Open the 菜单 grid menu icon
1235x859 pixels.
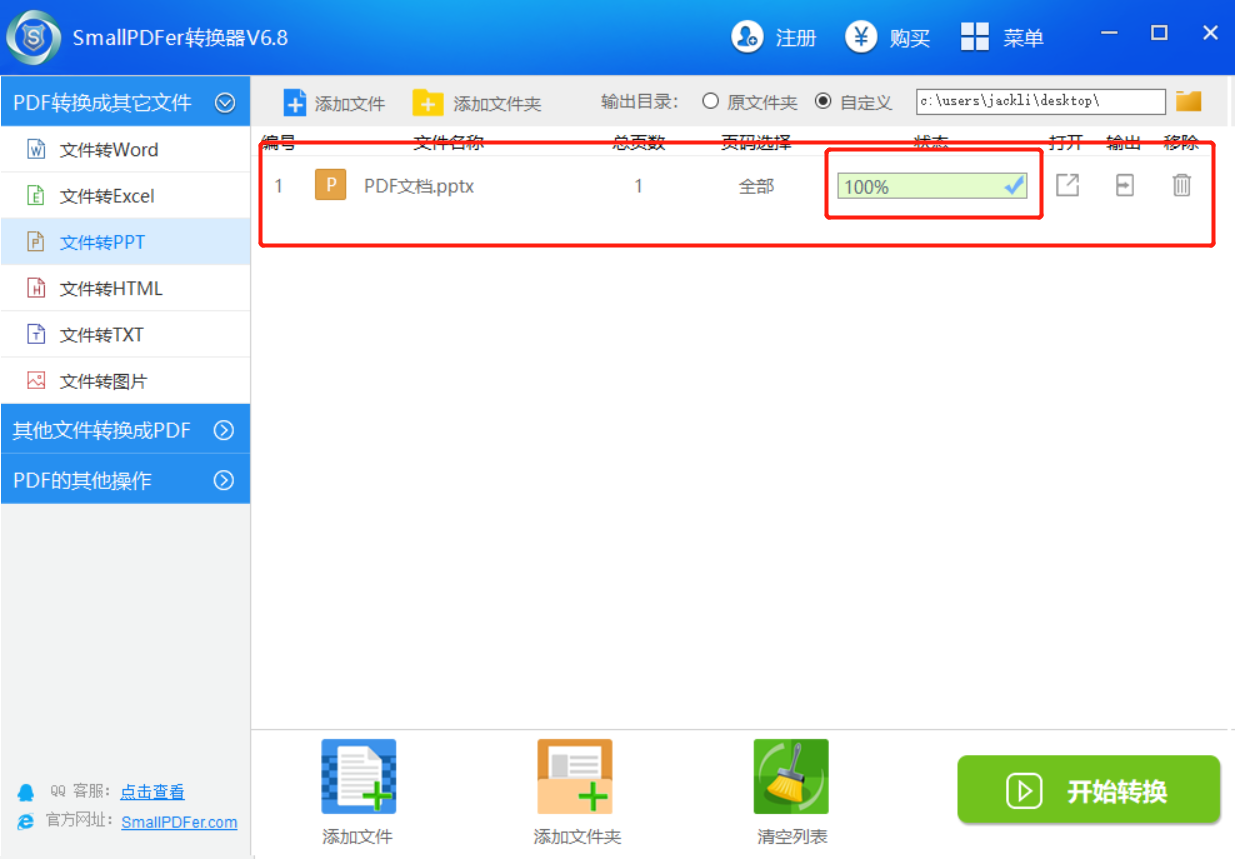pos(975,37)
